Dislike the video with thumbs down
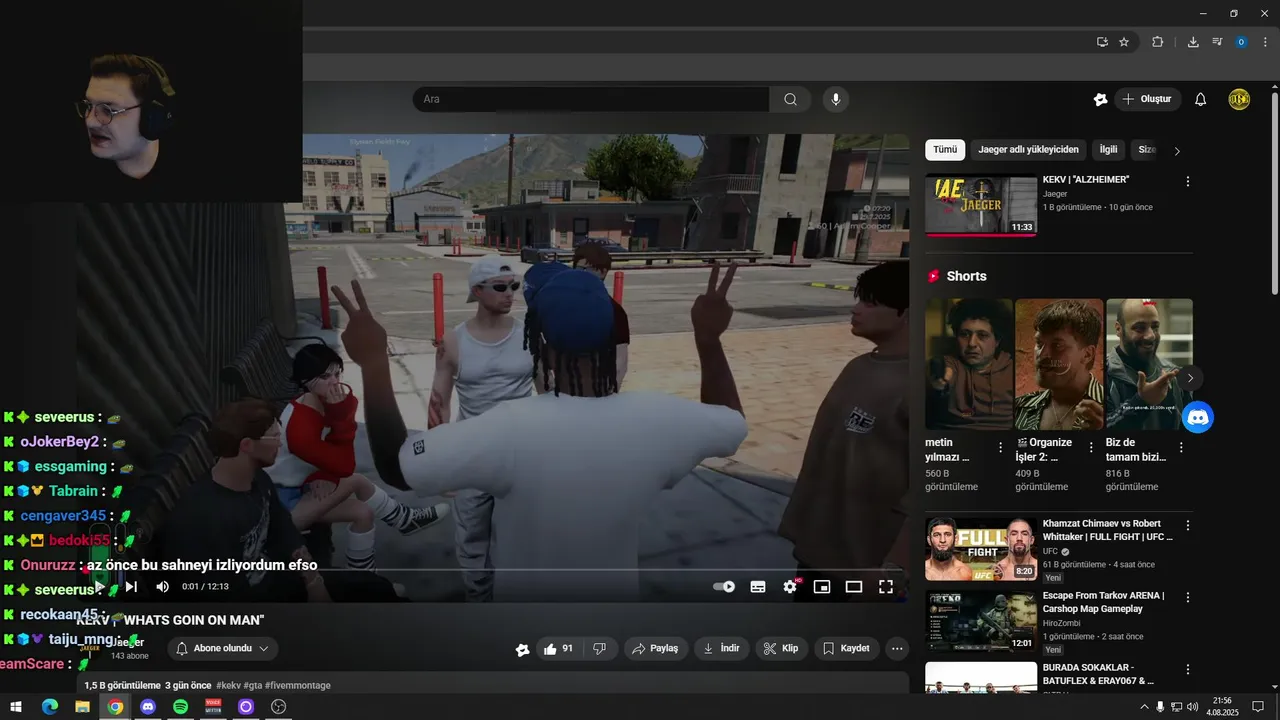 pos(600,648)
